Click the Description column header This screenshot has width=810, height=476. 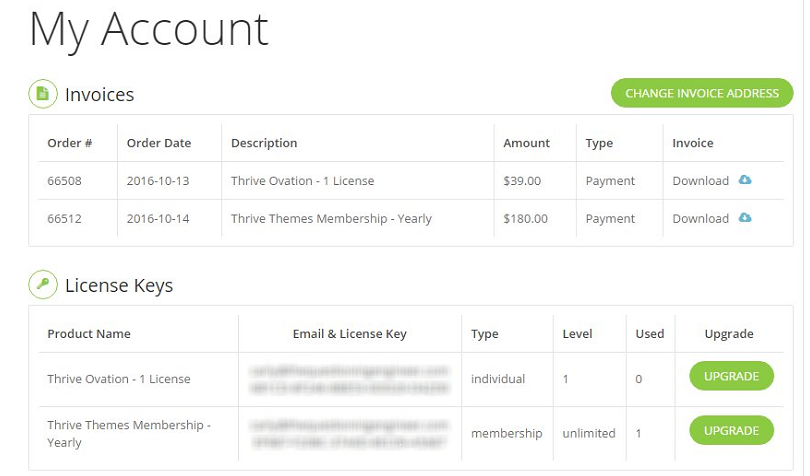pos(264,143)
